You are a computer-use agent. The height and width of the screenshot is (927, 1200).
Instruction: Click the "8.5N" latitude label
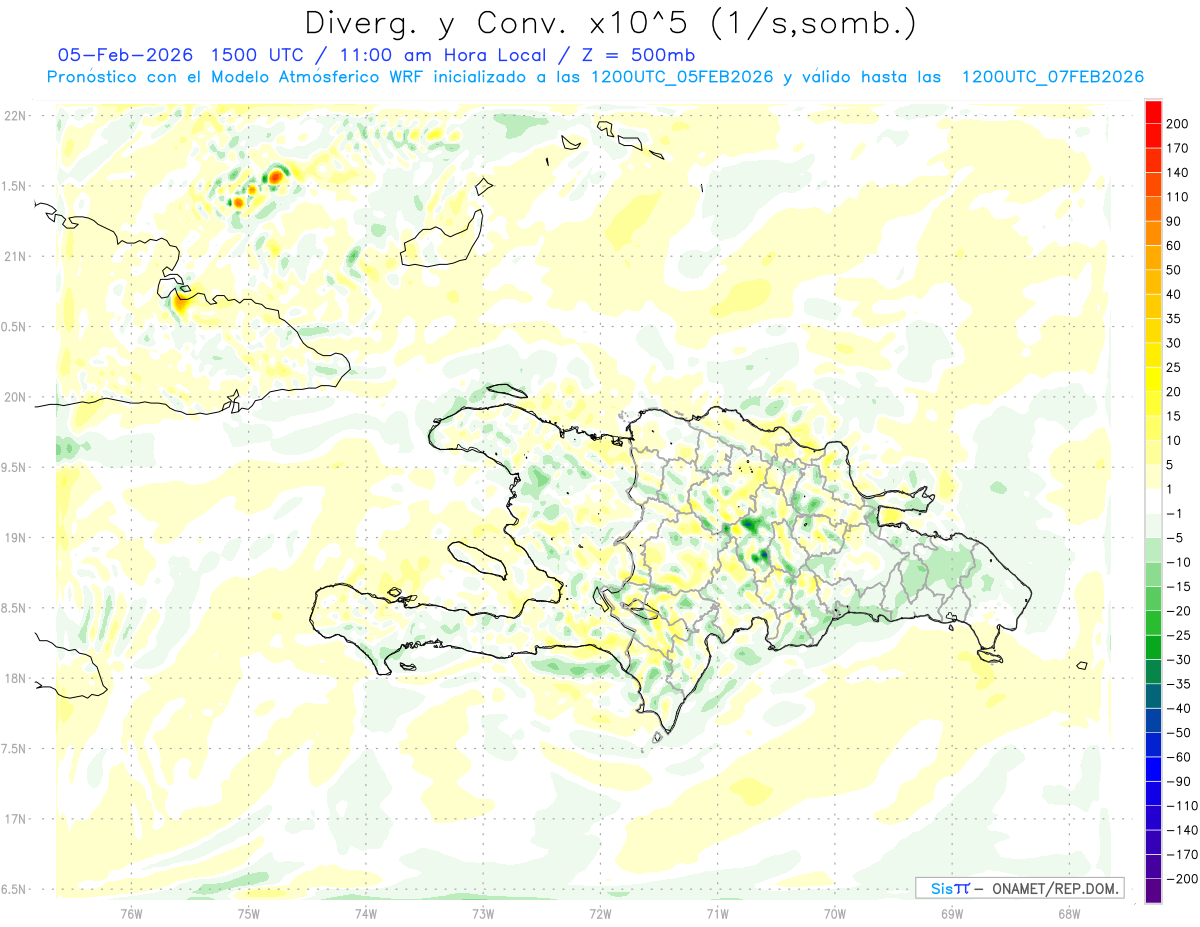[x=15, y=608]
